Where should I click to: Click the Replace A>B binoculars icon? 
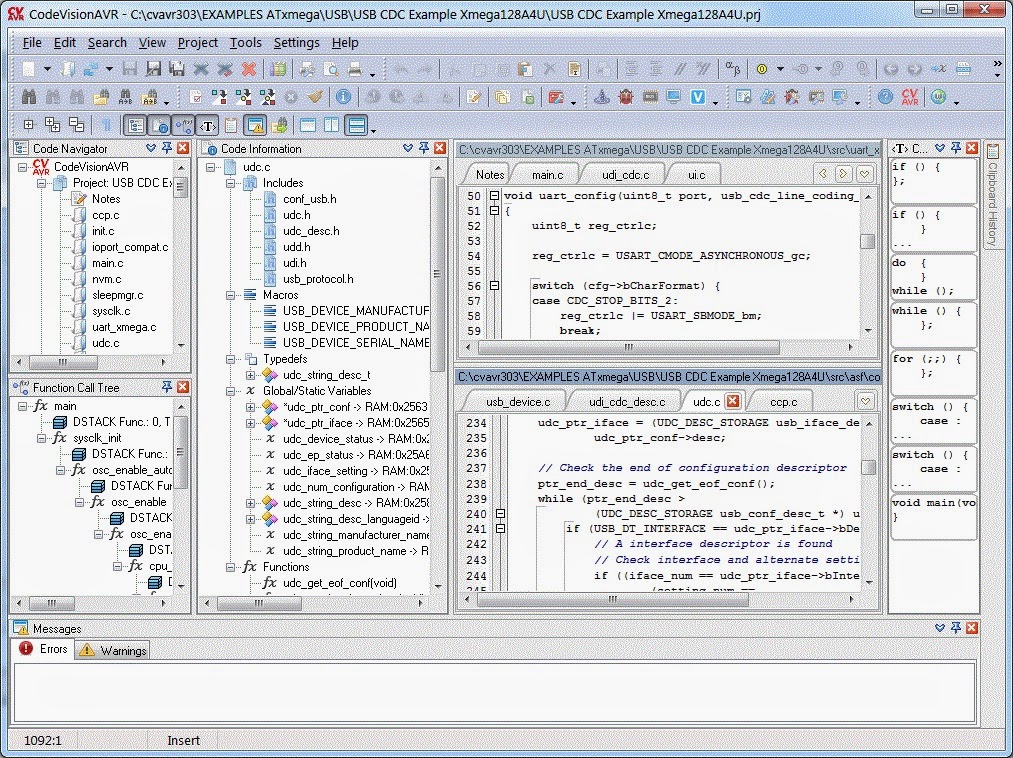coord(125,97)
